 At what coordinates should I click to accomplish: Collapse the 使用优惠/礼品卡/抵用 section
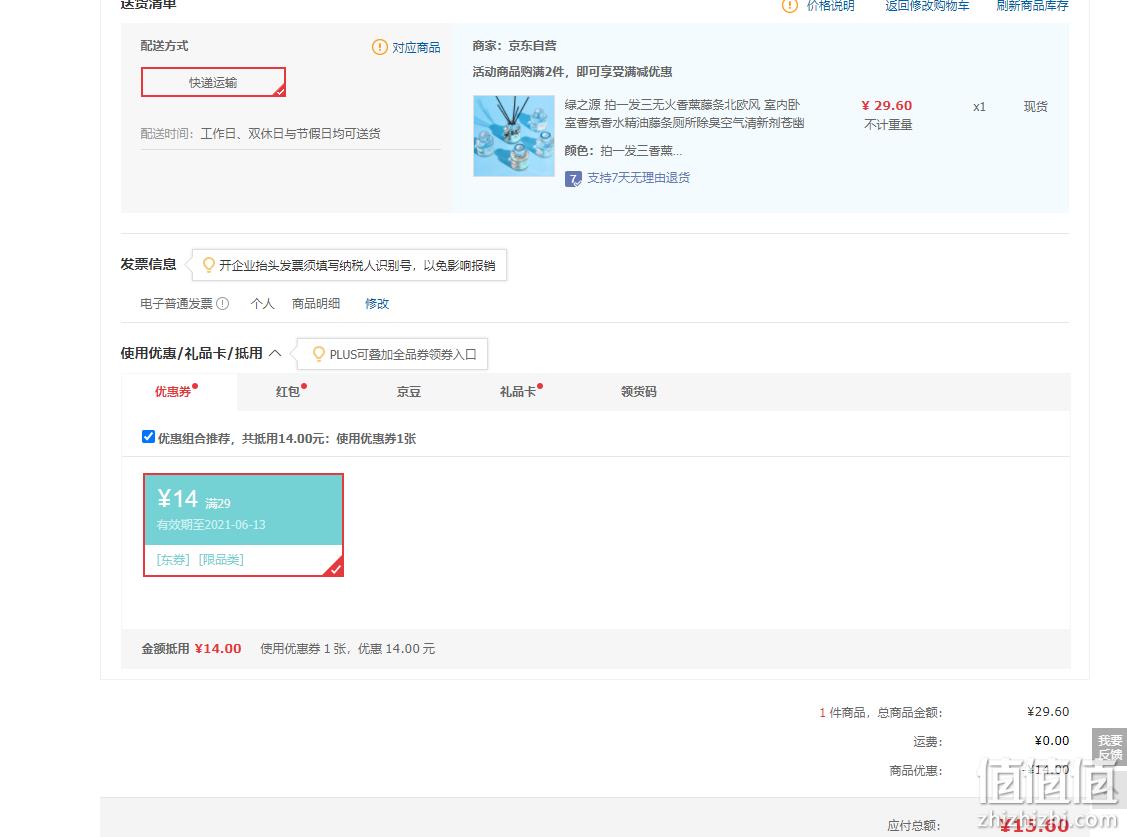275,353
